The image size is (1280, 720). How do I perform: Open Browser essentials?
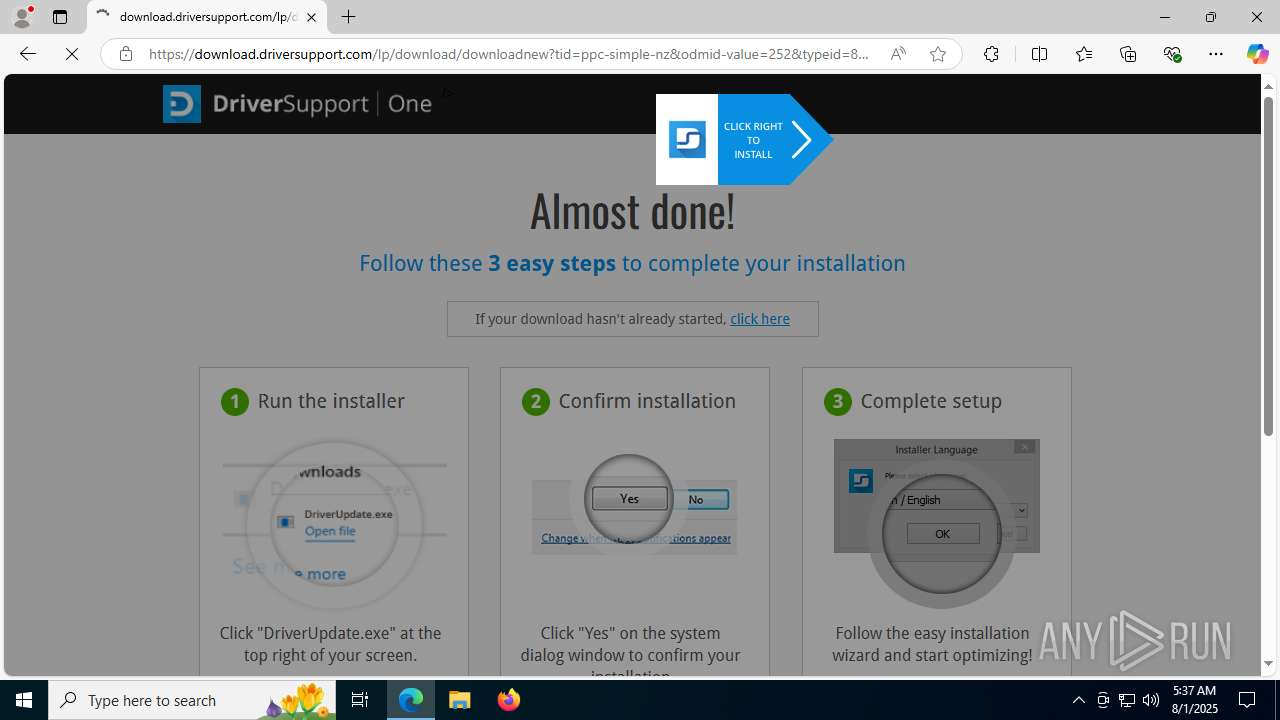tap(1172, 54)
